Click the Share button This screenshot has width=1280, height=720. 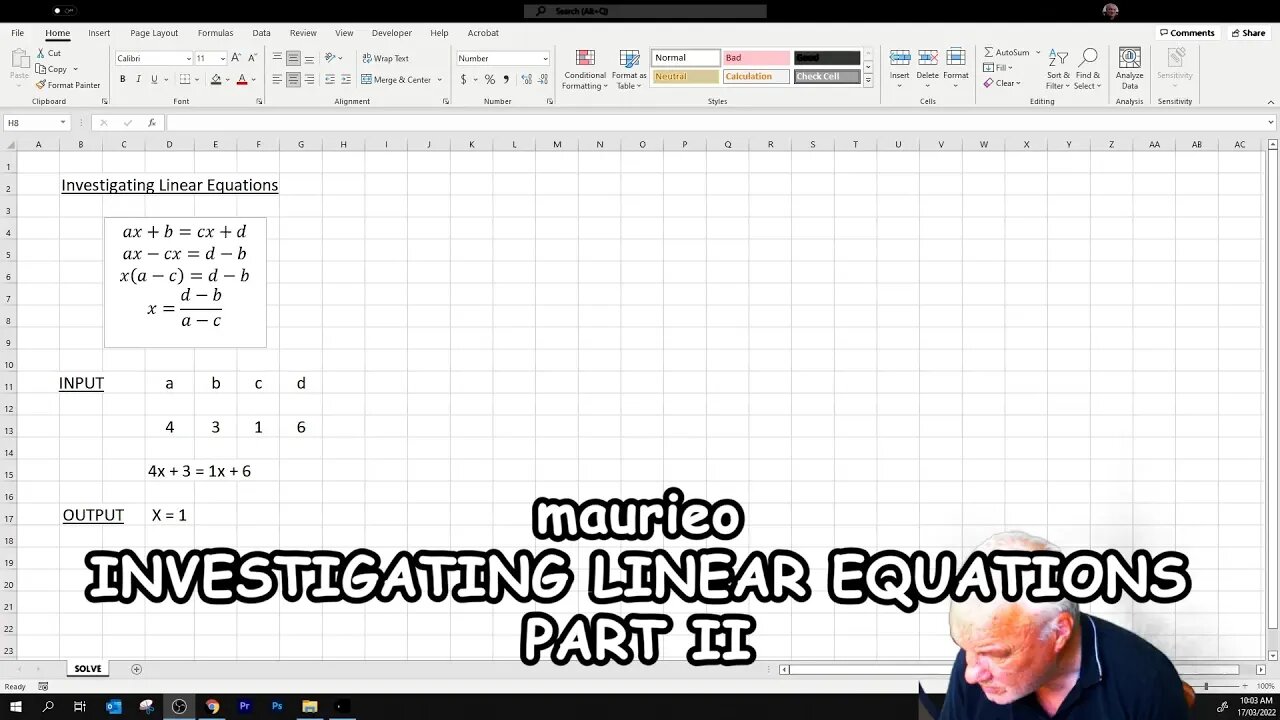tap(1248, 33)
